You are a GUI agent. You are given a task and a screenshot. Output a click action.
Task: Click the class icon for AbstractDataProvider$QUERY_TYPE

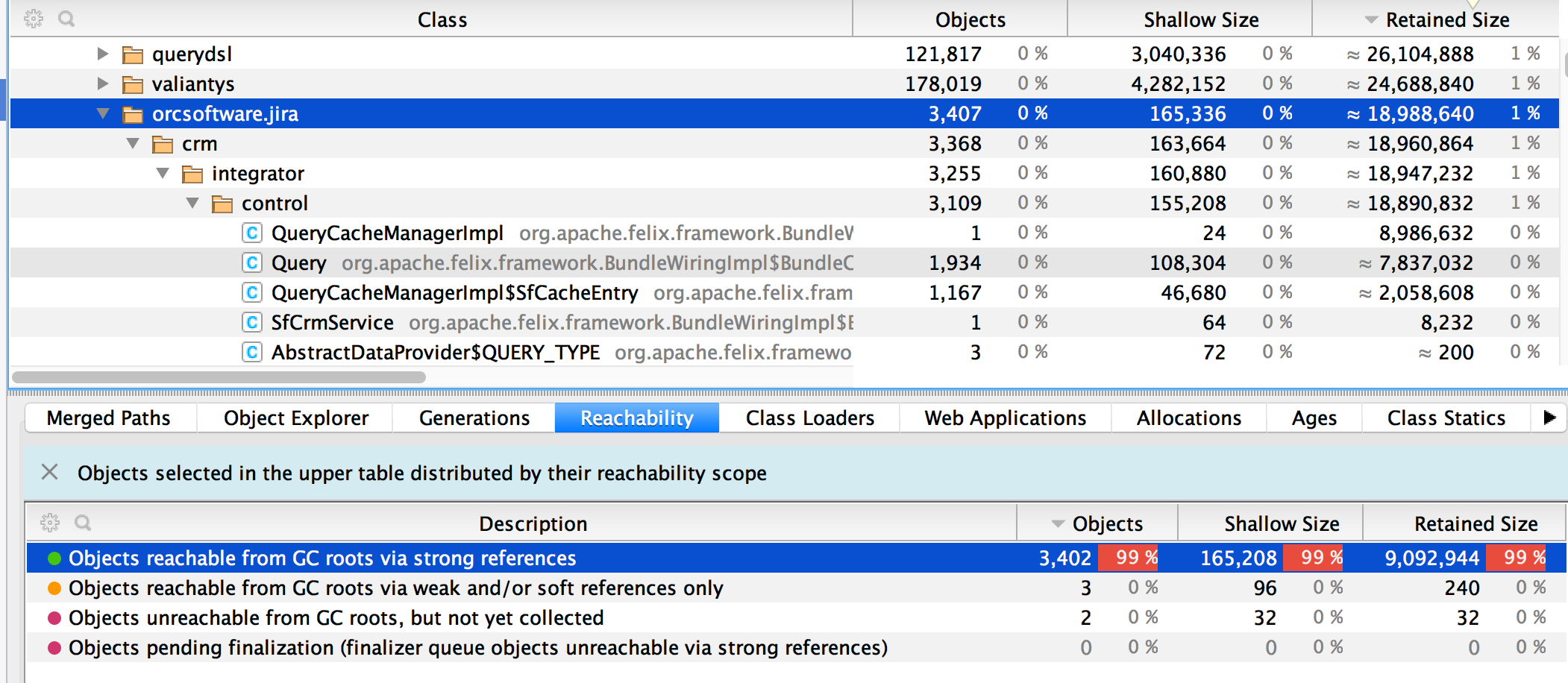252,352
